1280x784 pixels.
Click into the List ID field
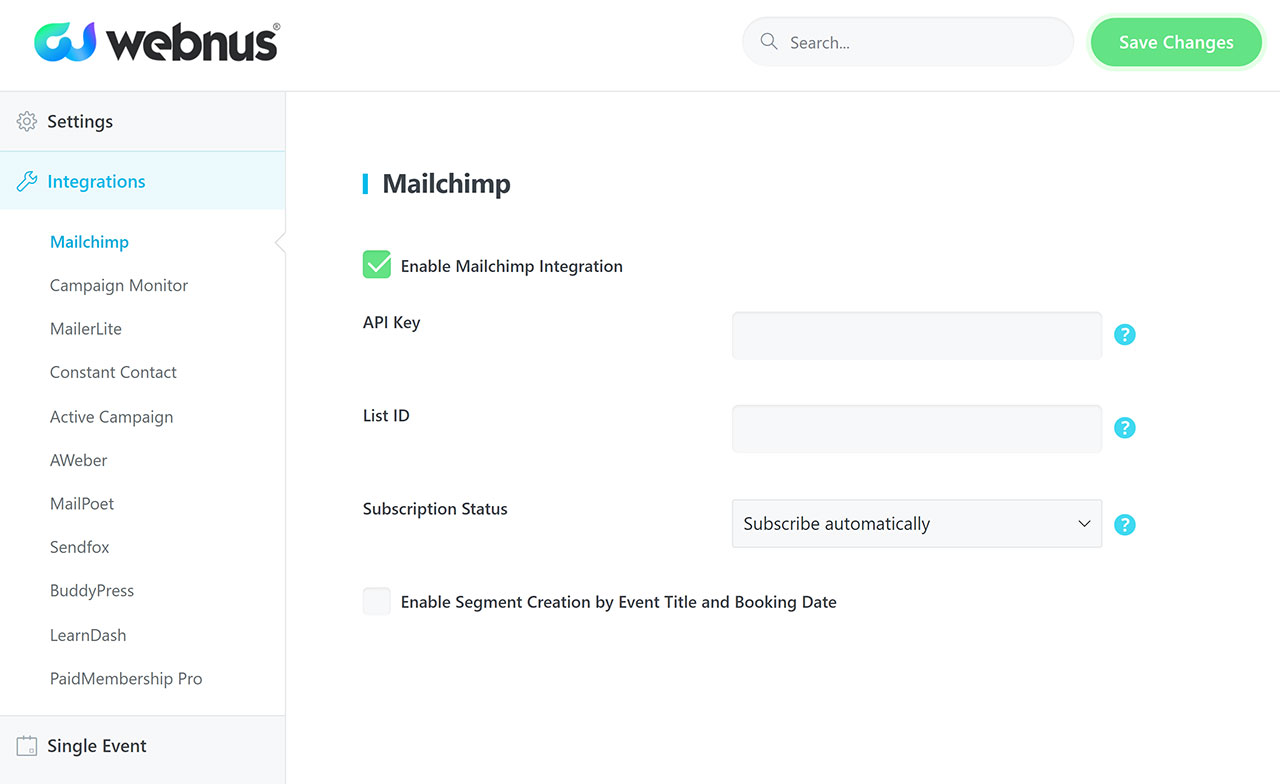point(917,428)
